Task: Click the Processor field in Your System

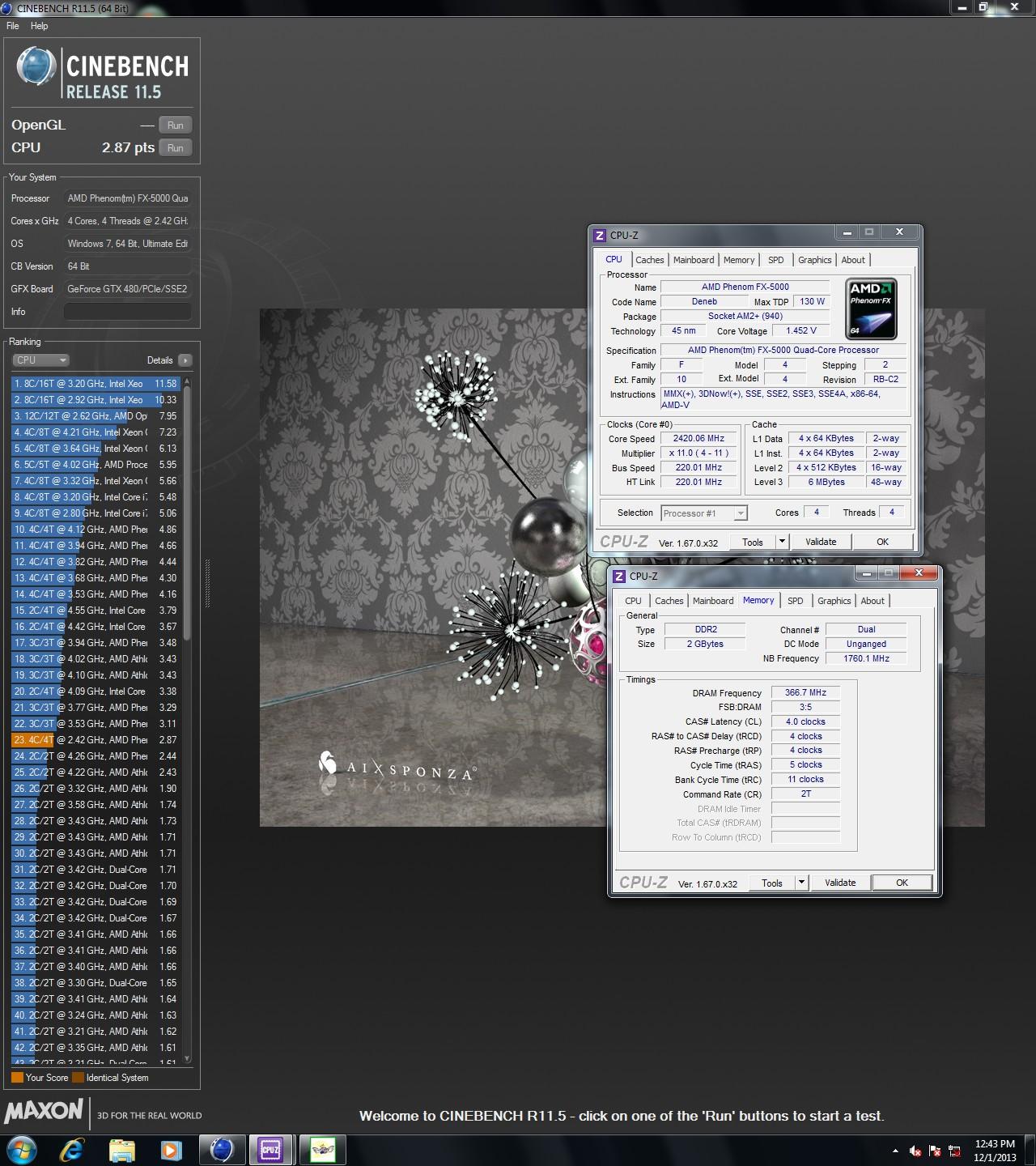Action: coord(128,198)
